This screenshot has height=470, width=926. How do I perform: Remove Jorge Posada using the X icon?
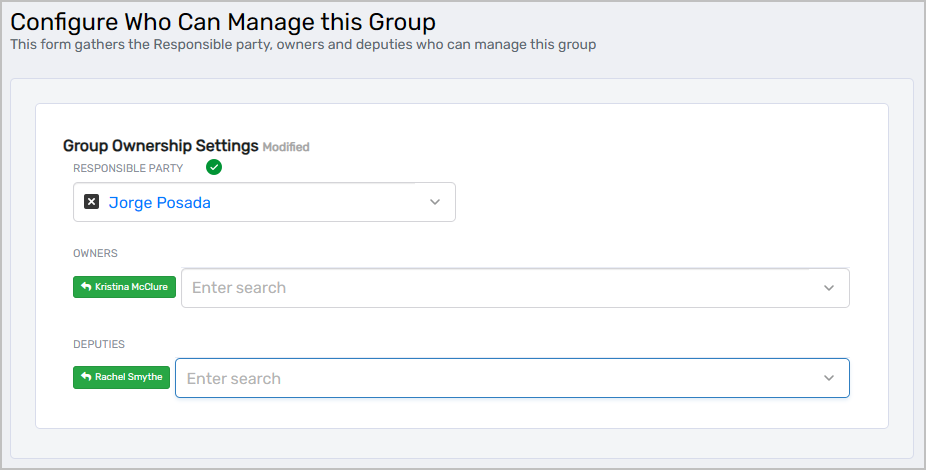[x=91, y=202]
